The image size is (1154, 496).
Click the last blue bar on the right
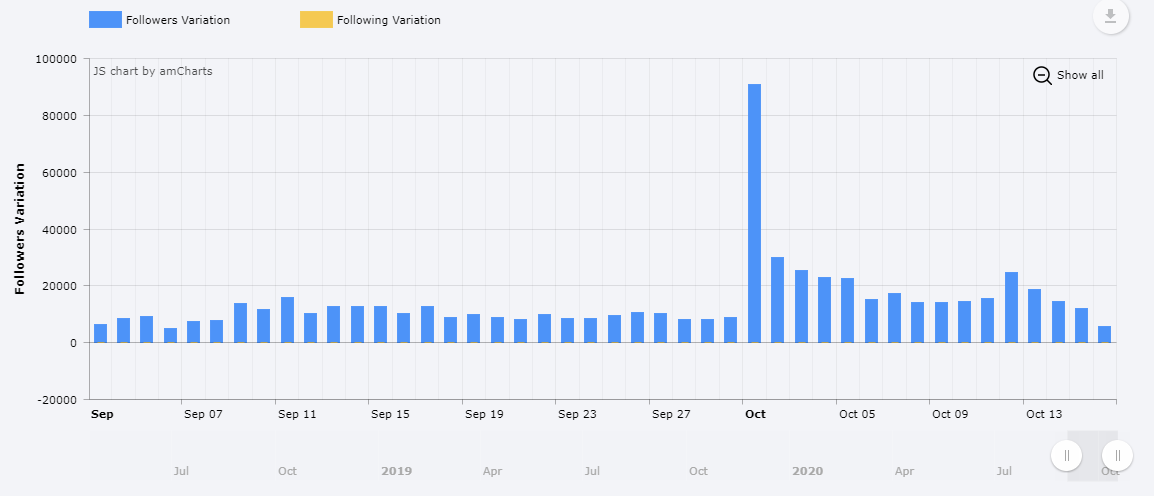point(1104,334)
